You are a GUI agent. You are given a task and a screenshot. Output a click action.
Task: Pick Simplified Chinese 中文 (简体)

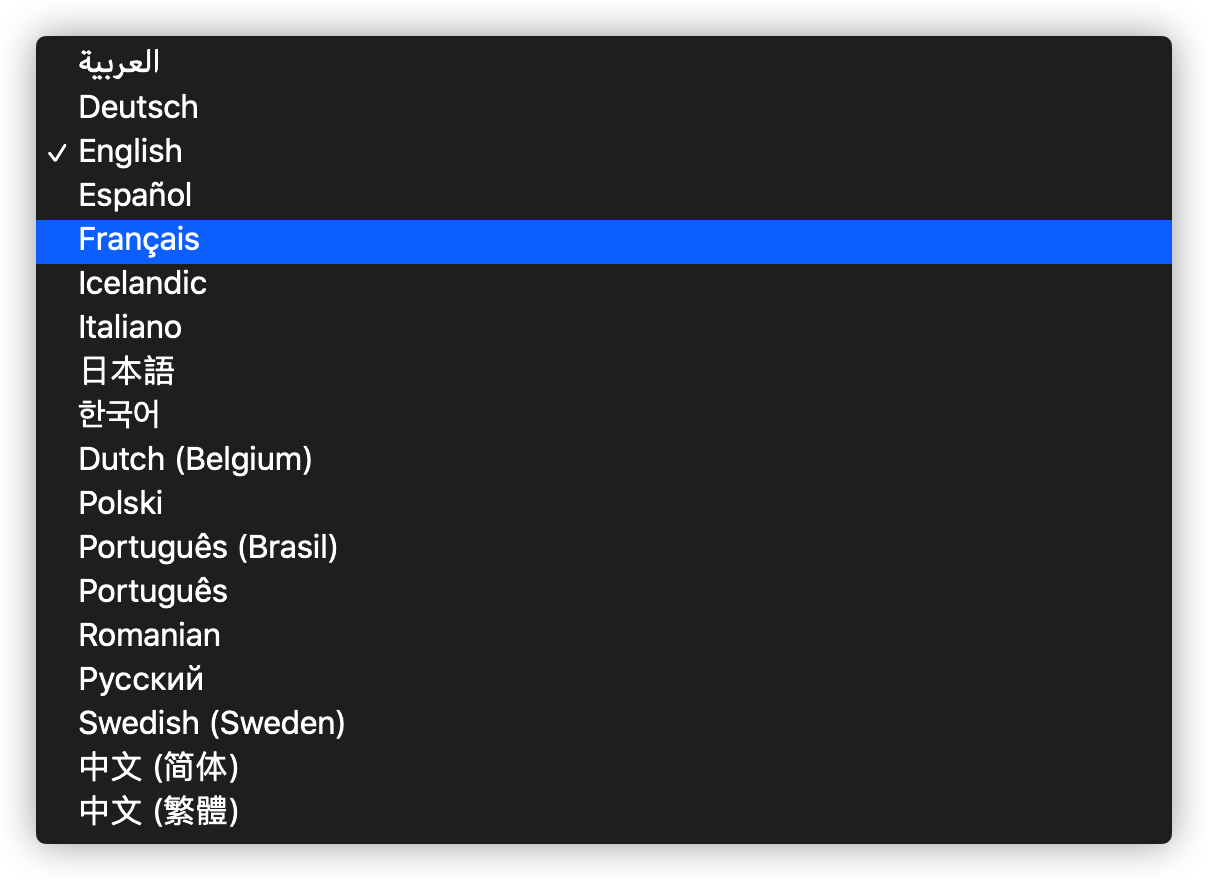click(603, 766)
